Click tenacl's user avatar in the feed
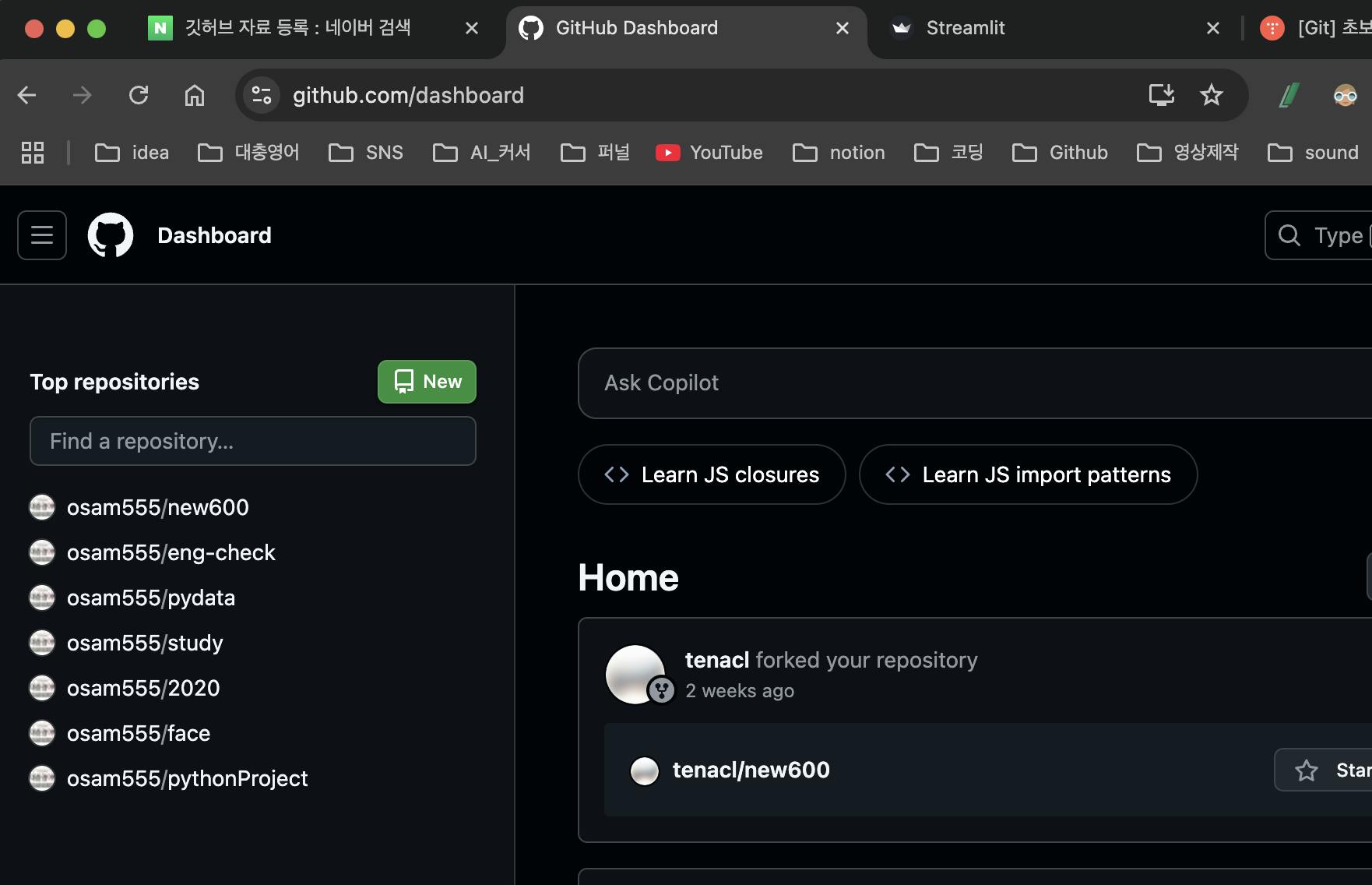 635,675
